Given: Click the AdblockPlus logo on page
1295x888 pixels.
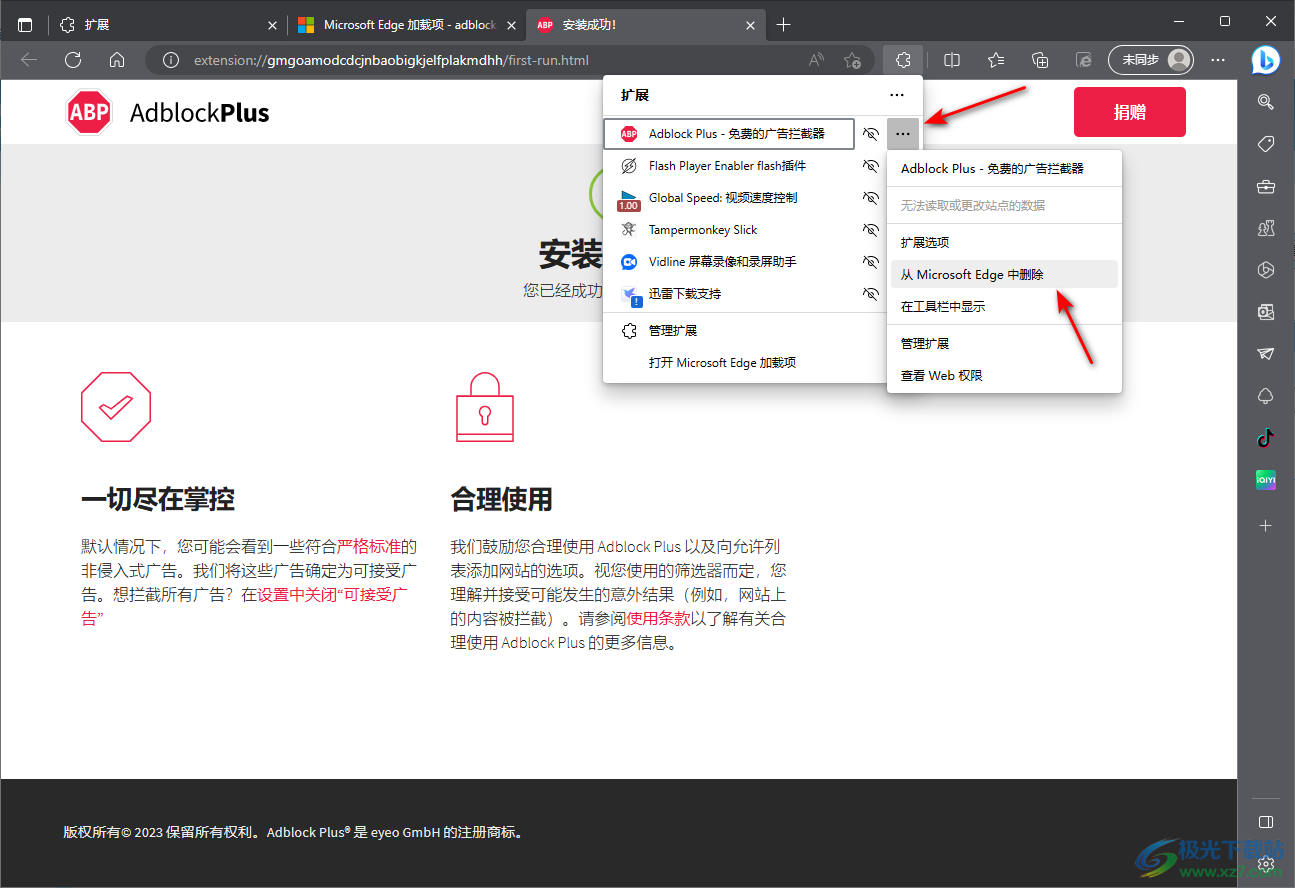Looking at the screenshot, I should tap(168, 113).
